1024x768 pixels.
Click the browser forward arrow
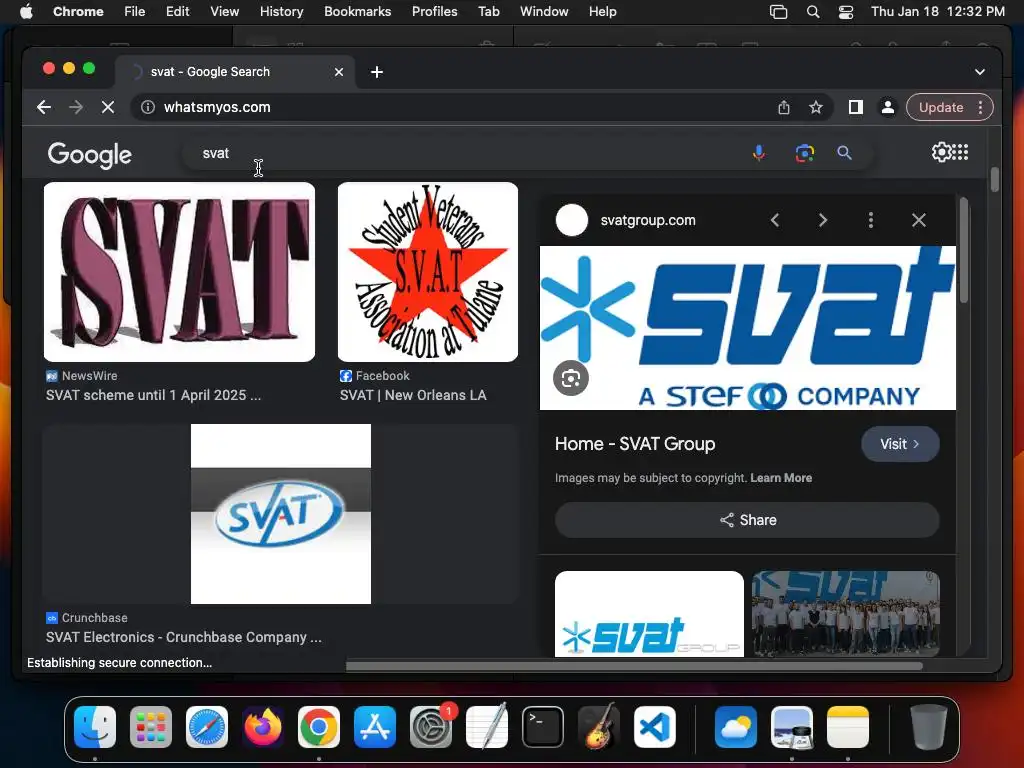[x=76, y=107]
